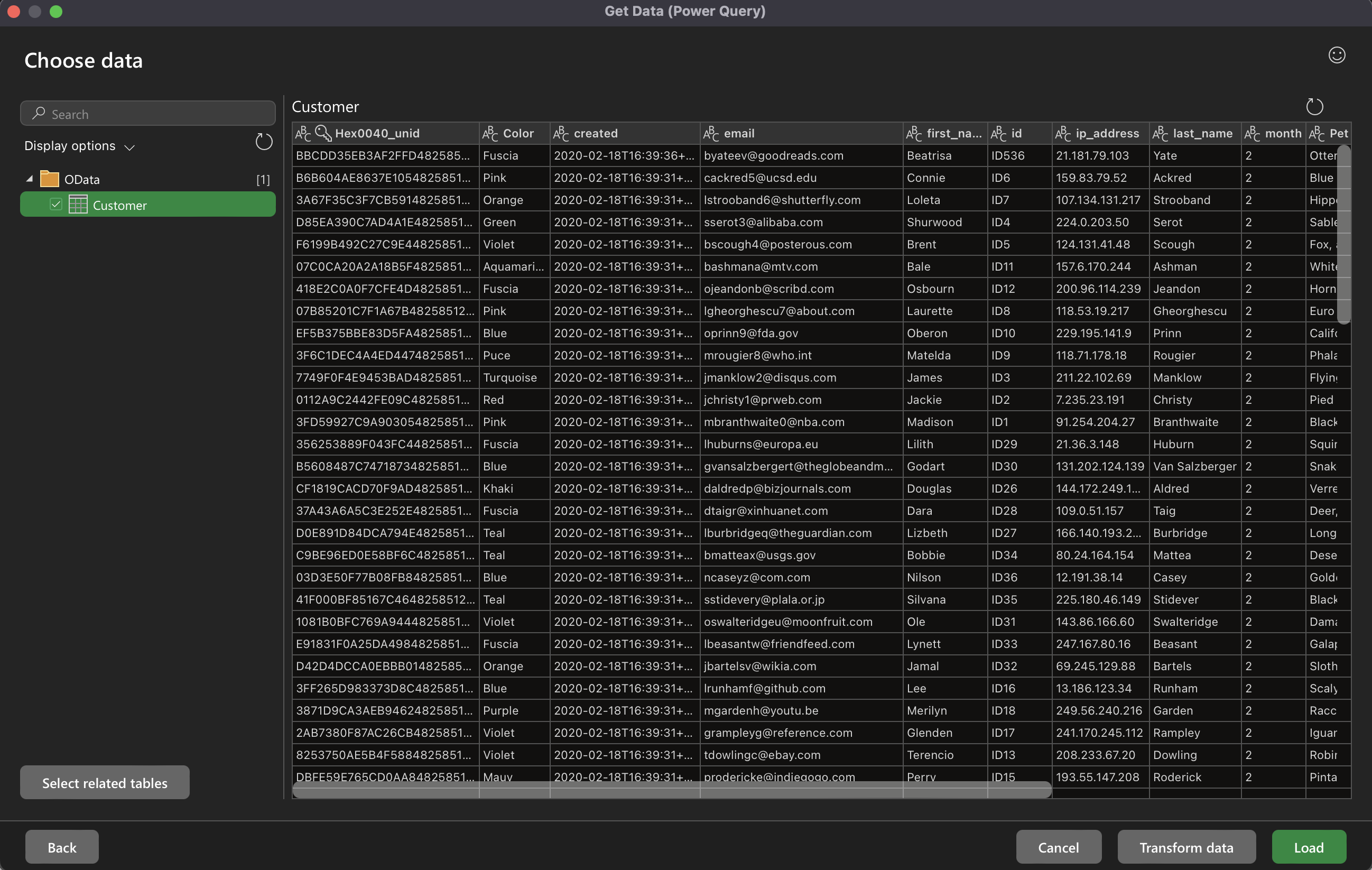The width and height of the screenshot is (1372, 870).
Task: Refresh the Customer preview table
Action: pyautogui.click(x=1314, y=106)
